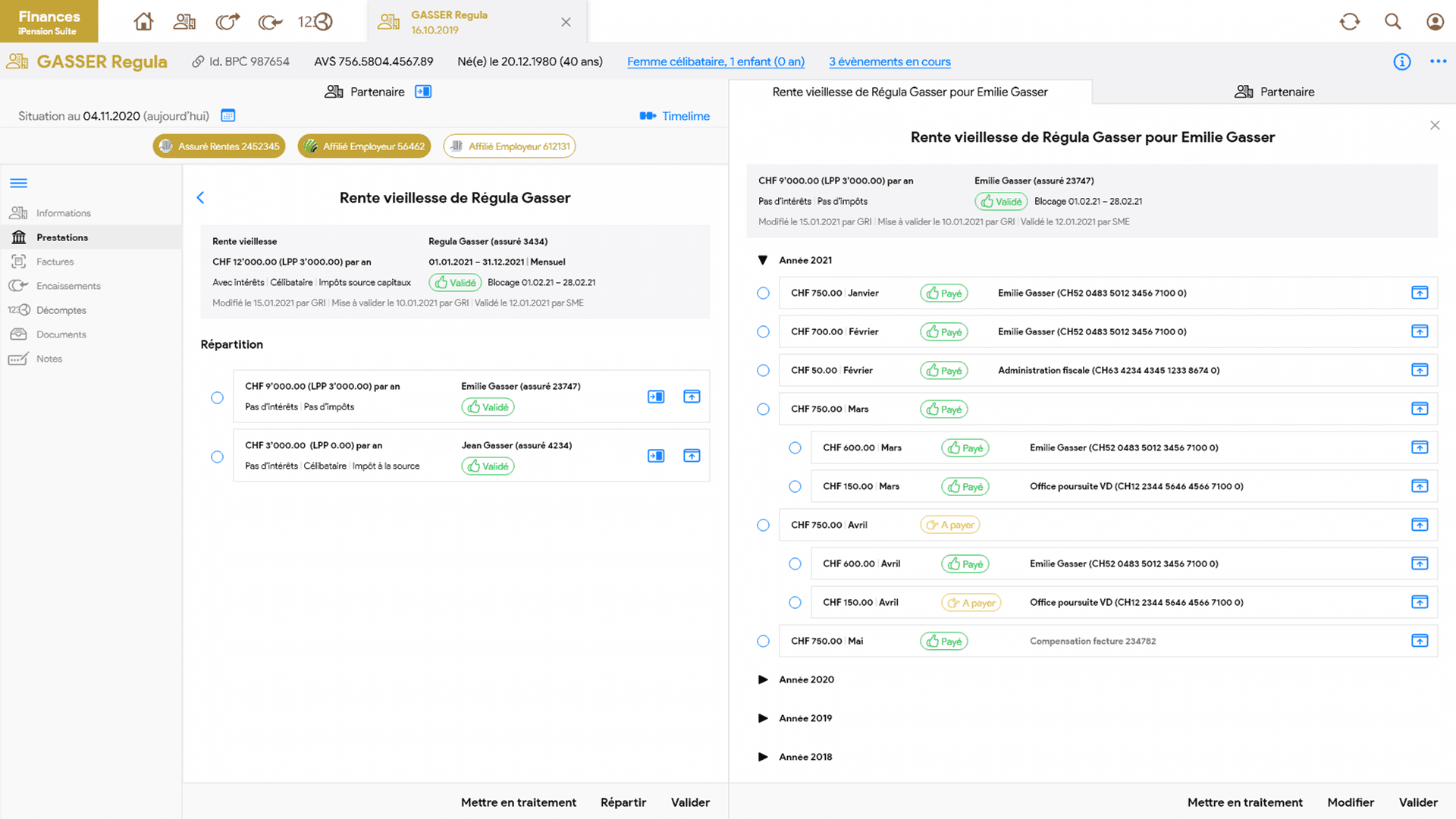Toggle the hamburger sidebar menu
The width and height of the screenshot is (1456, 819).
pyautogui.click(x=19, y=183)
